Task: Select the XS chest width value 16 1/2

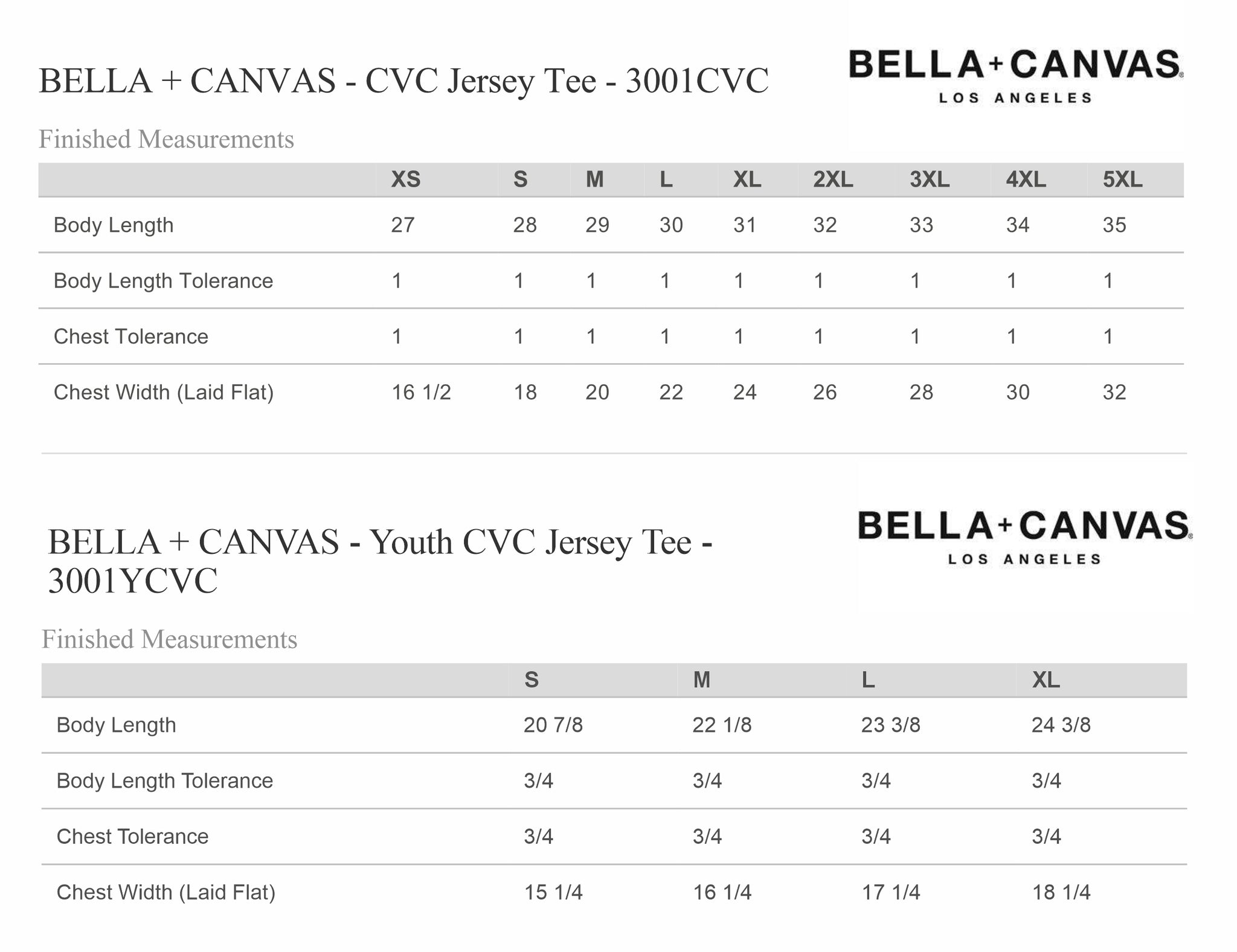Action: 421,393
